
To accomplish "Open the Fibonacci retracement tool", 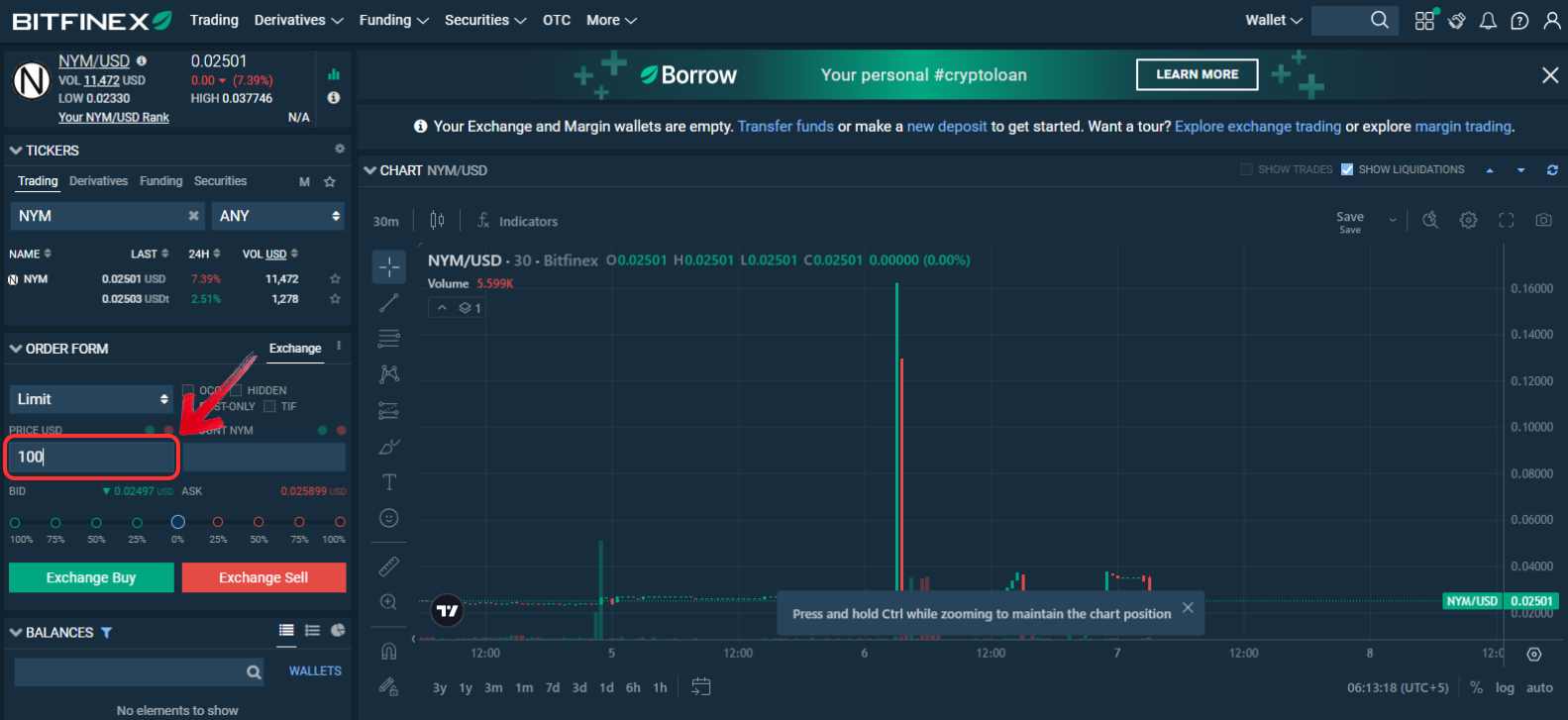I will [389, 339].
